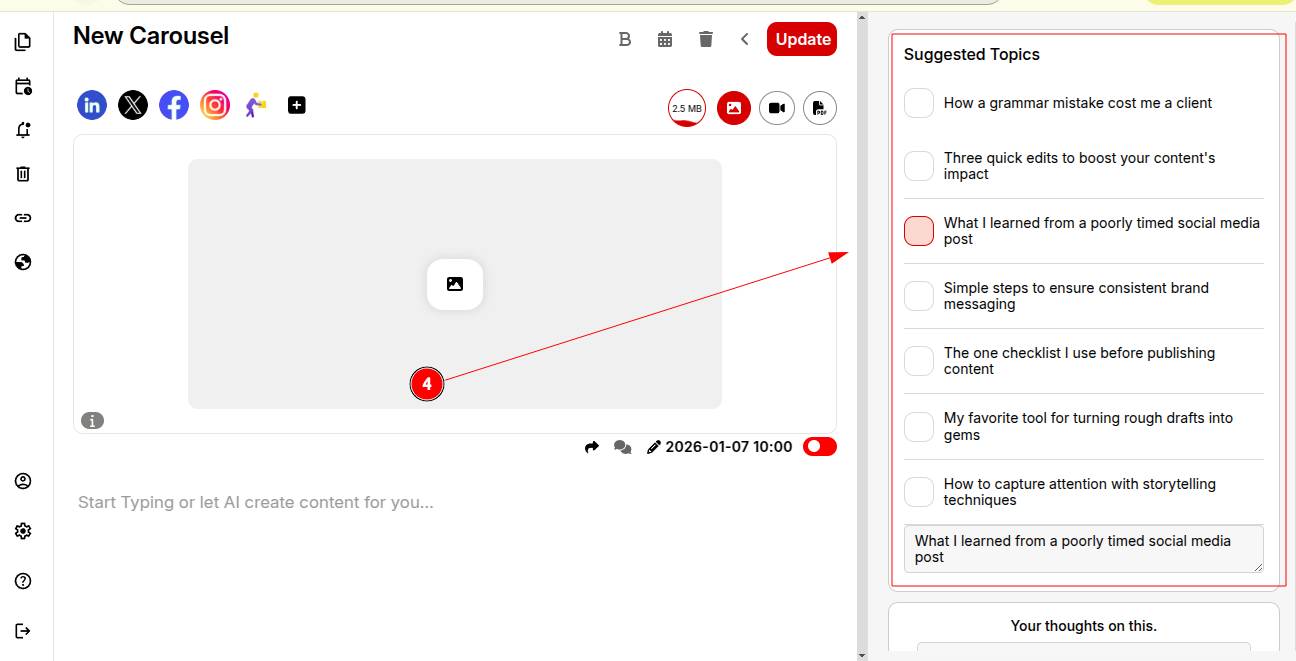The image size is (1296, 661).
Task: Click the PDF upload icon
Action: click(x=819, y=108)
